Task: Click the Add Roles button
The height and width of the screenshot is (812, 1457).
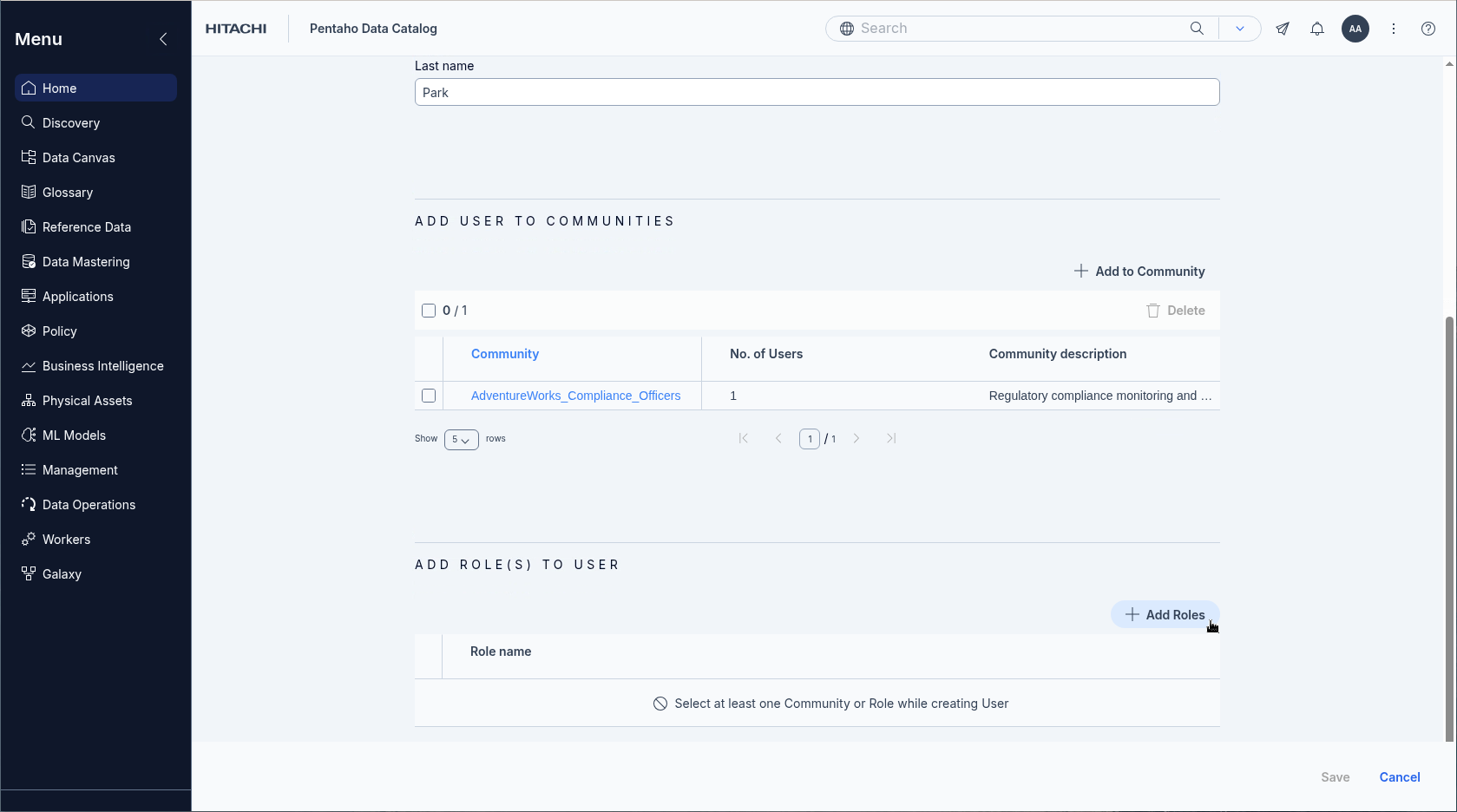Action: click(1165, 615)
